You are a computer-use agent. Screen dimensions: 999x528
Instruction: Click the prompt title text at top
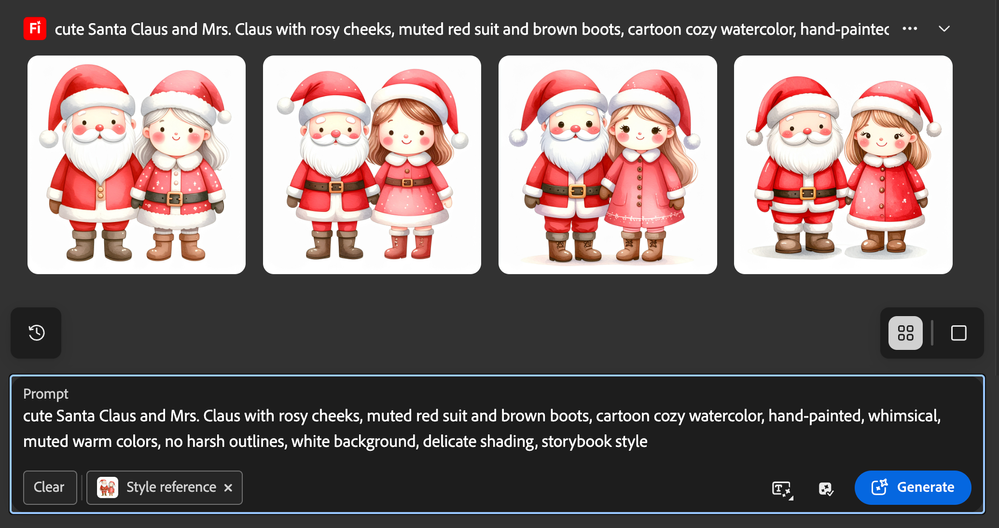coord(471,29)
